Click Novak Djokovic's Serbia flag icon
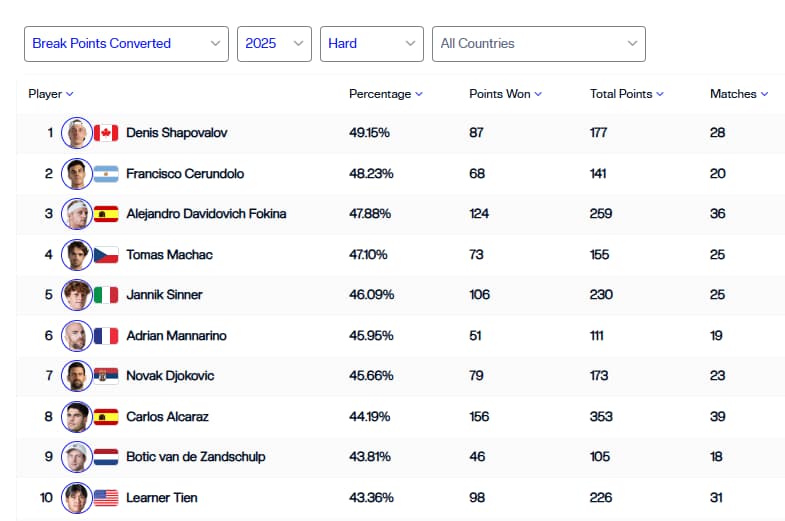This screenshot has height=521, width=785. (106, 376)
